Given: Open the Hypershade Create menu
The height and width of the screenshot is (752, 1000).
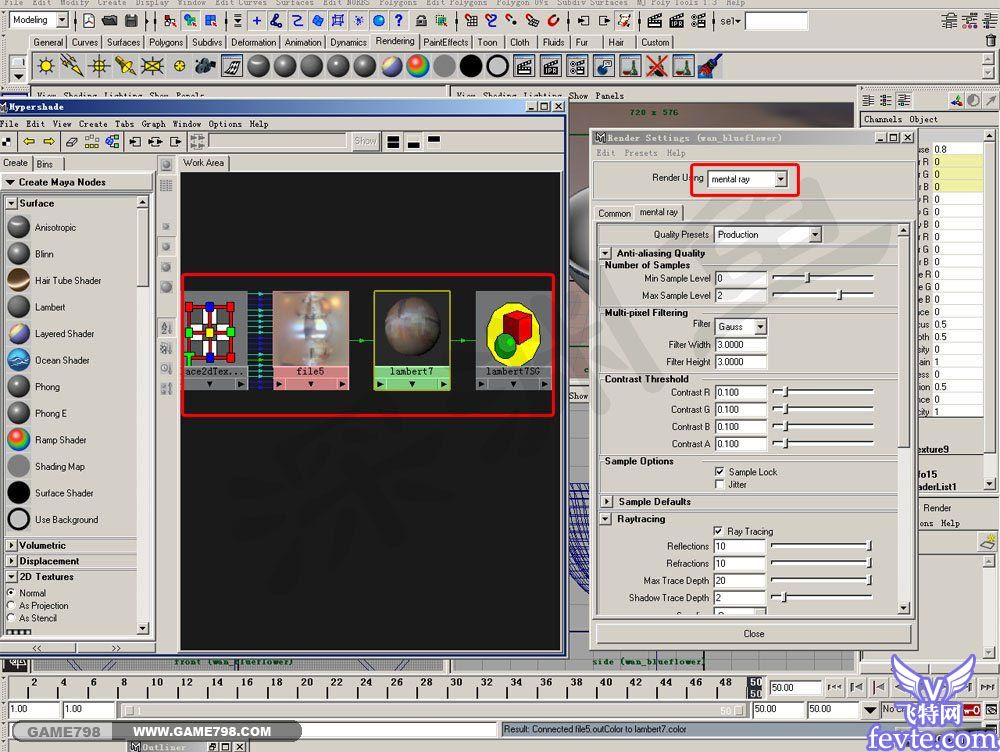Looking at the screenshot, I should click(x=93, y=124).
